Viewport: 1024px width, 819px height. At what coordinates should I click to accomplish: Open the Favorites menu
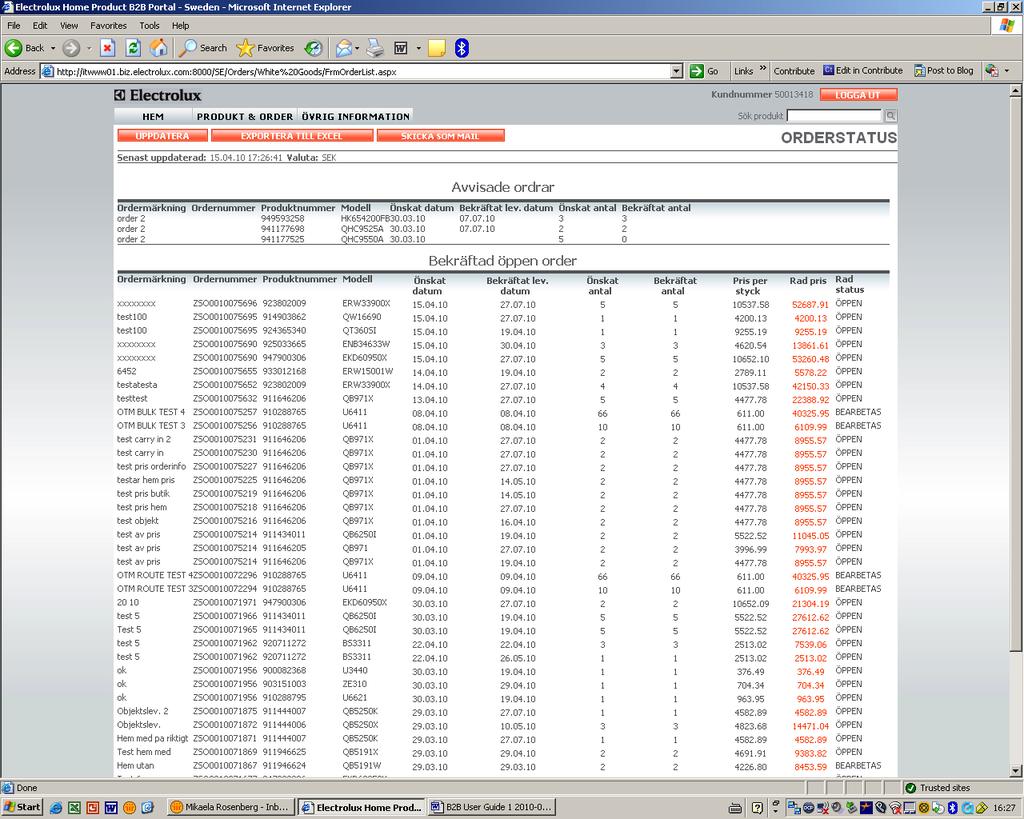pyautogui.click(x=108, y=25)
